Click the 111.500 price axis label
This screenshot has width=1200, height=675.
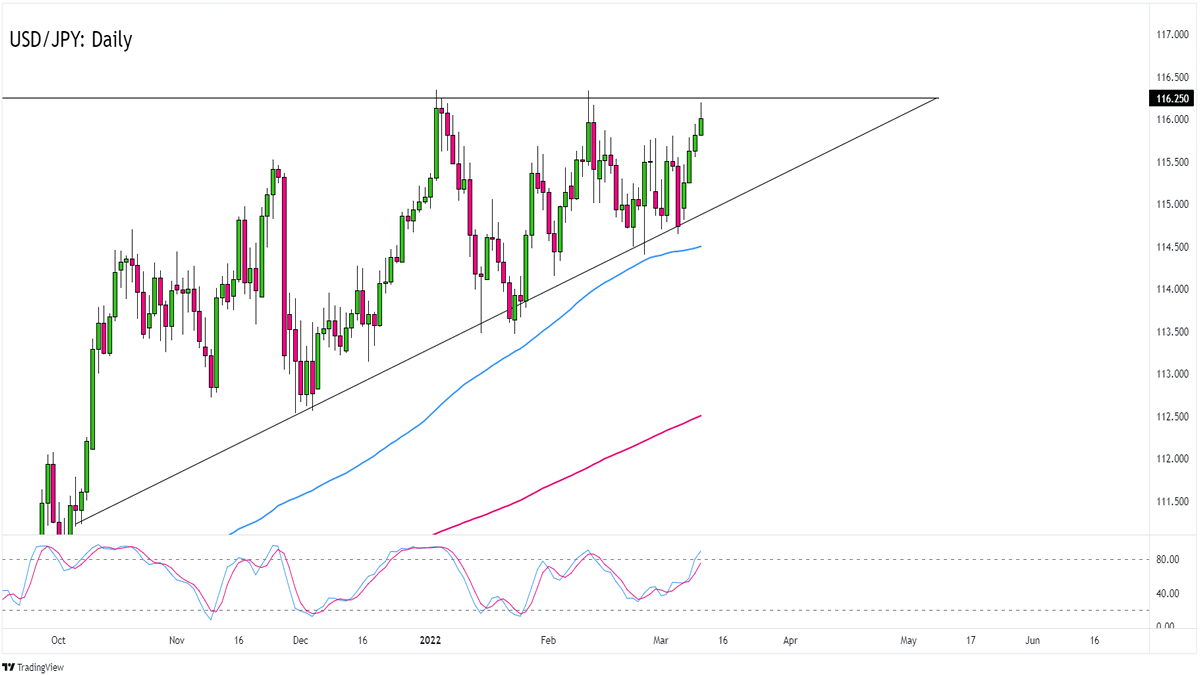(x=1171, y=502)
